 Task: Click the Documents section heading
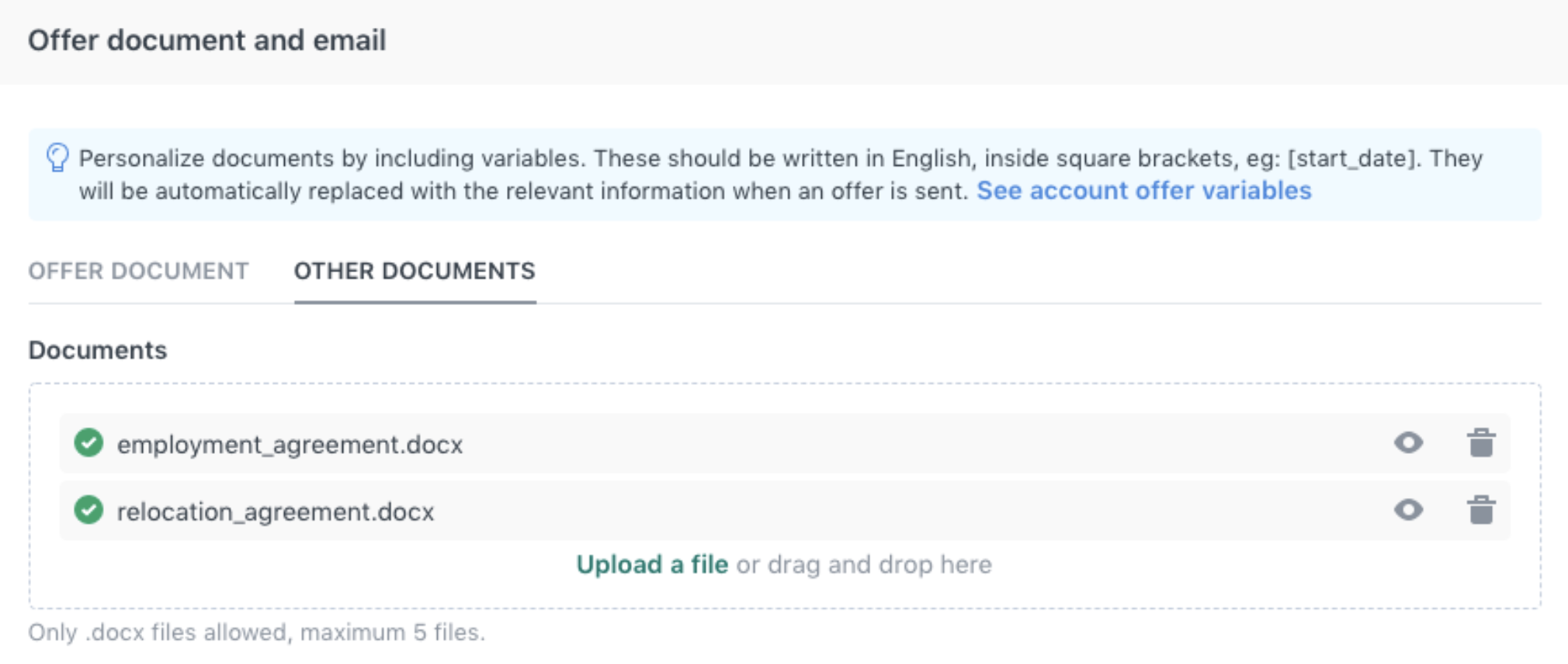(98, 351)
